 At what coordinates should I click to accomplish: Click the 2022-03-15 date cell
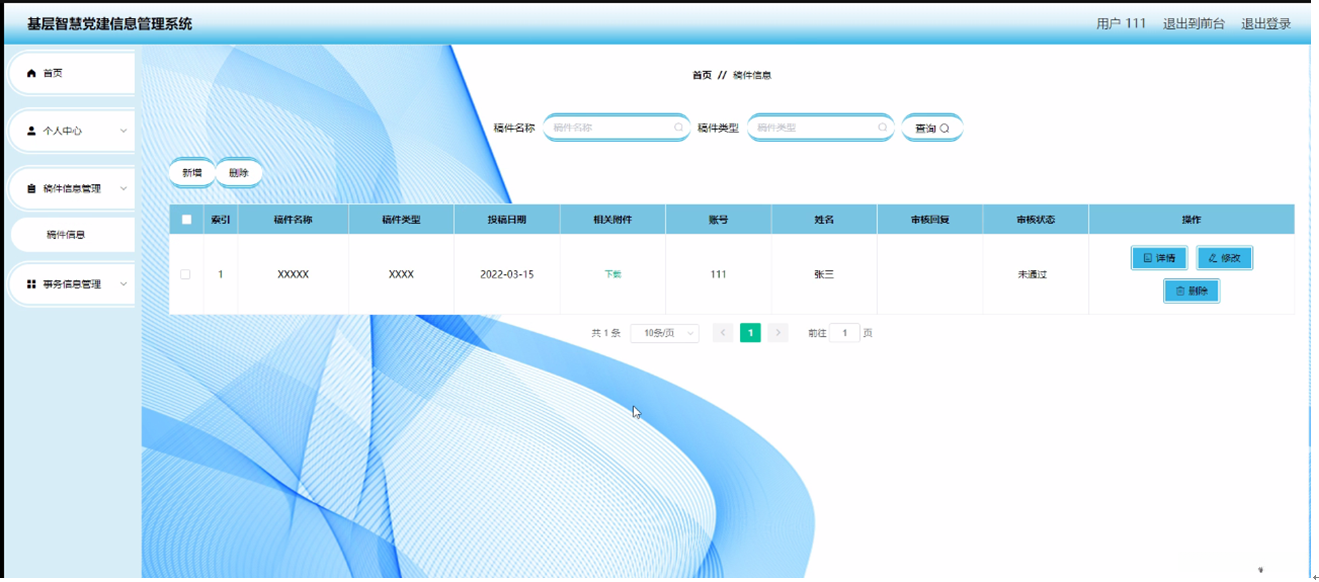tap(507, 274)
